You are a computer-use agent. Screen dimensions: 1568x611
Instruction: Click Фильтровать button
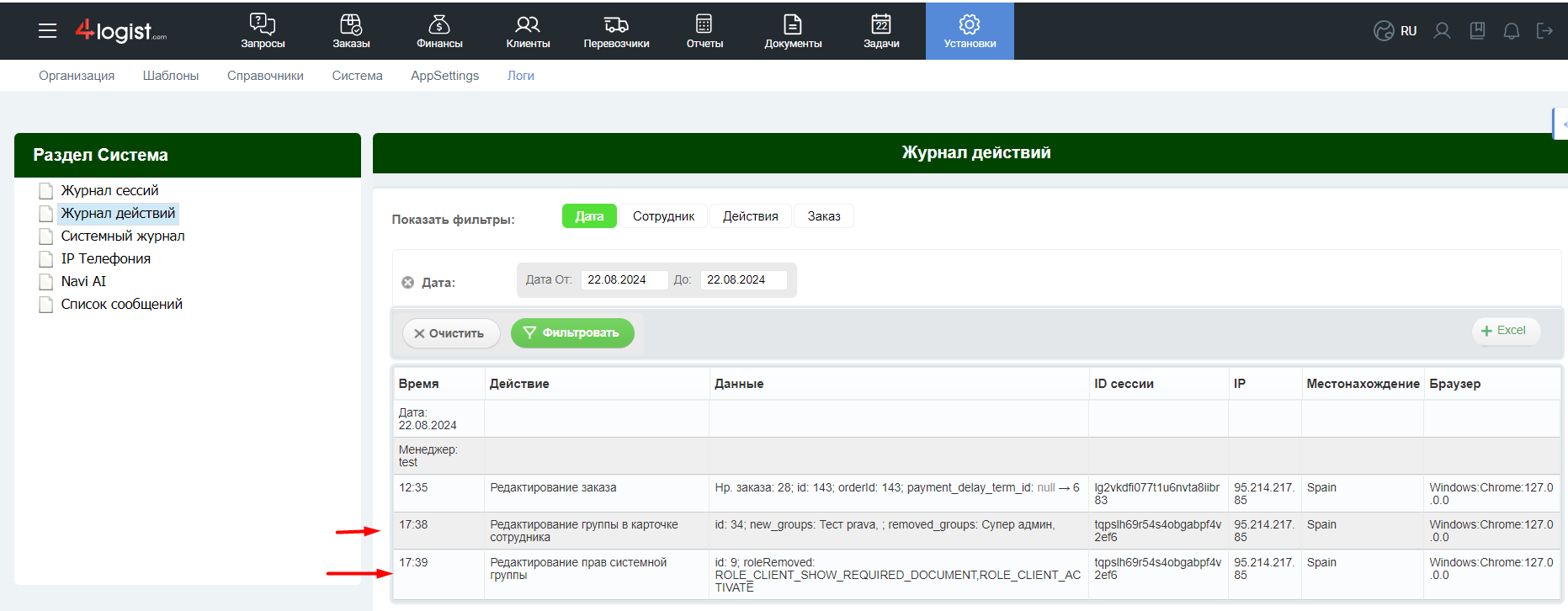pos(572,333)
